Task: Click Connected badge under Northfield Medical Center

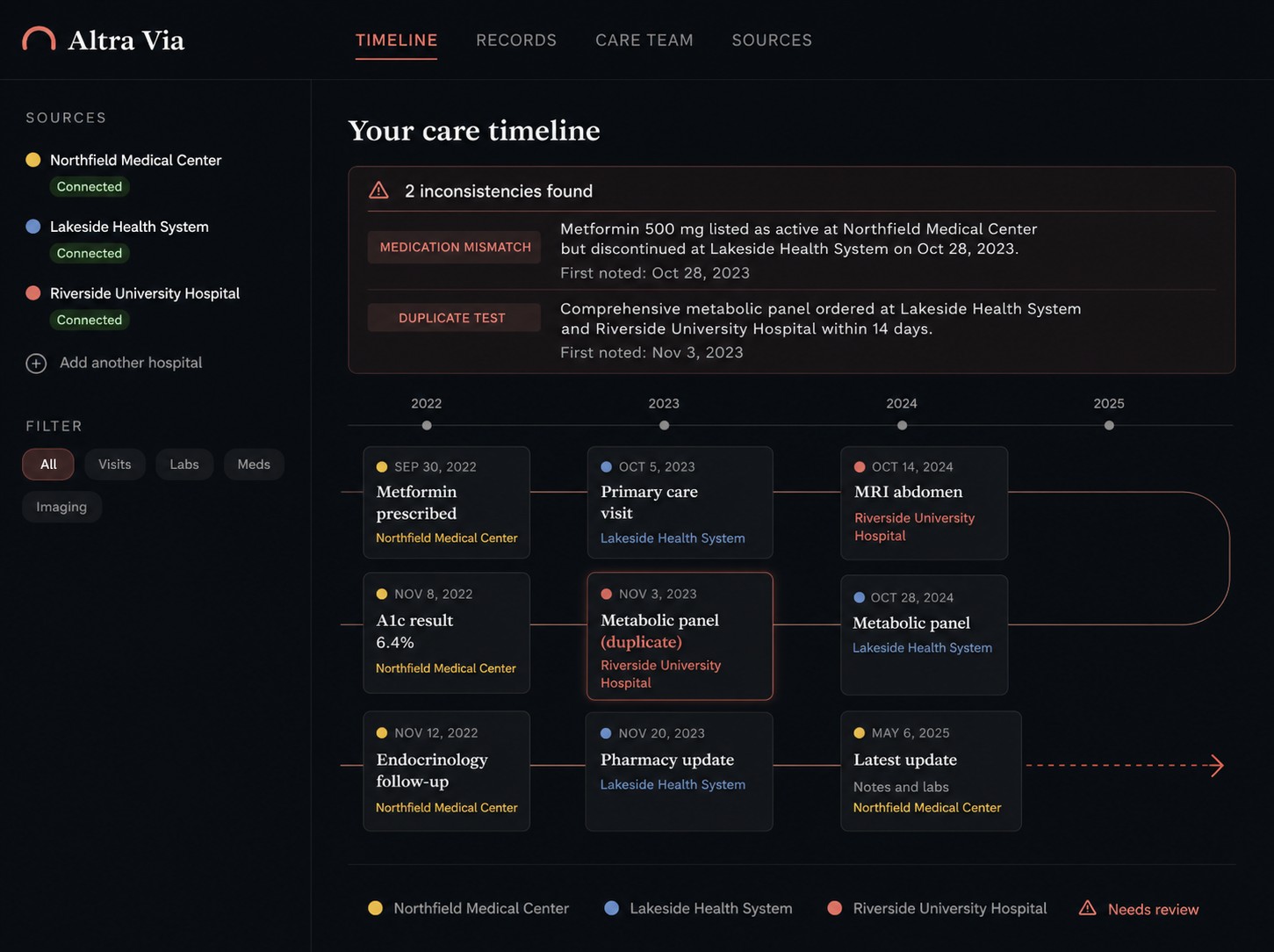Action: coord(90,186)
